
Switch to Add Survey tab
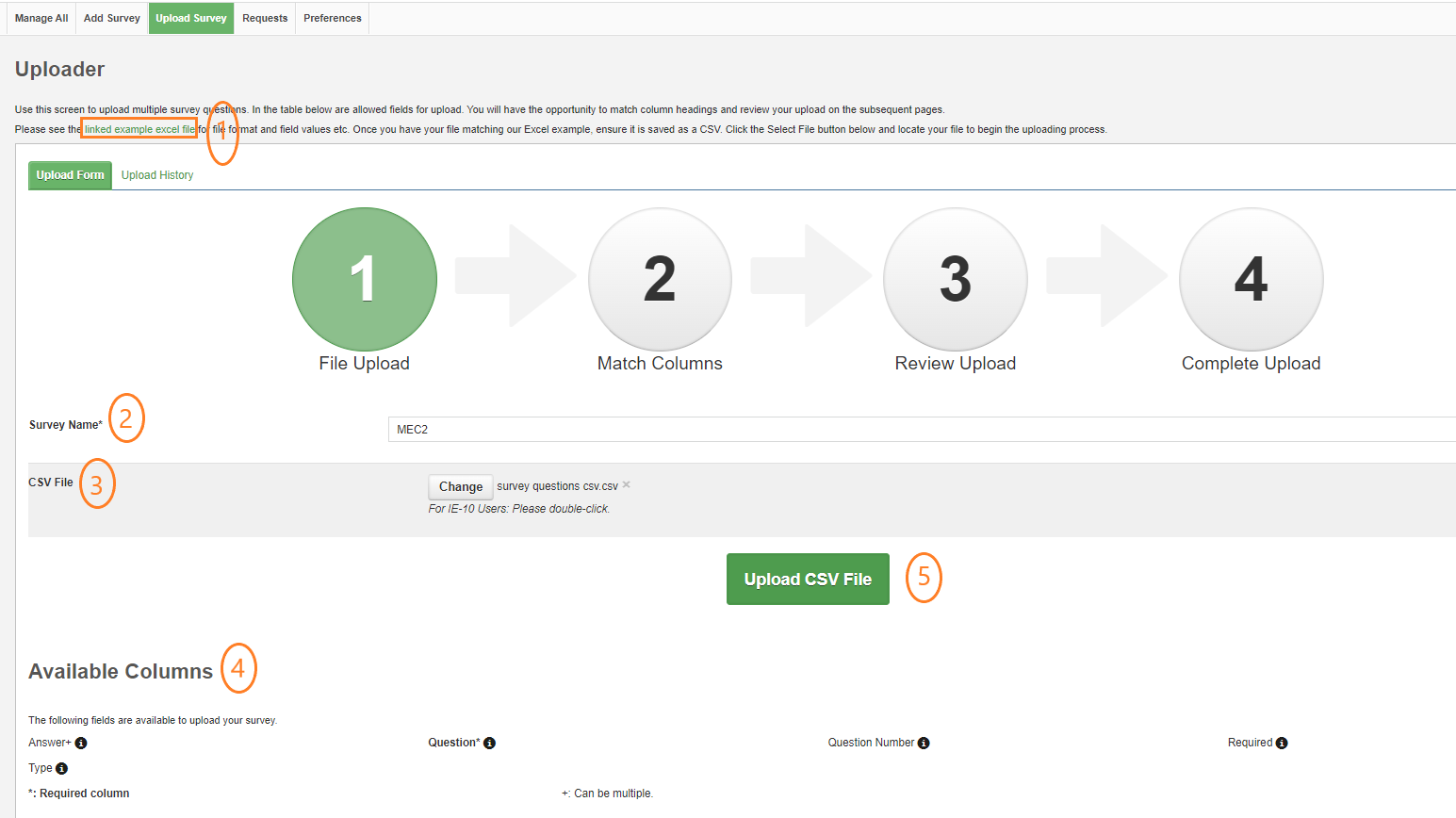point(111,18)
